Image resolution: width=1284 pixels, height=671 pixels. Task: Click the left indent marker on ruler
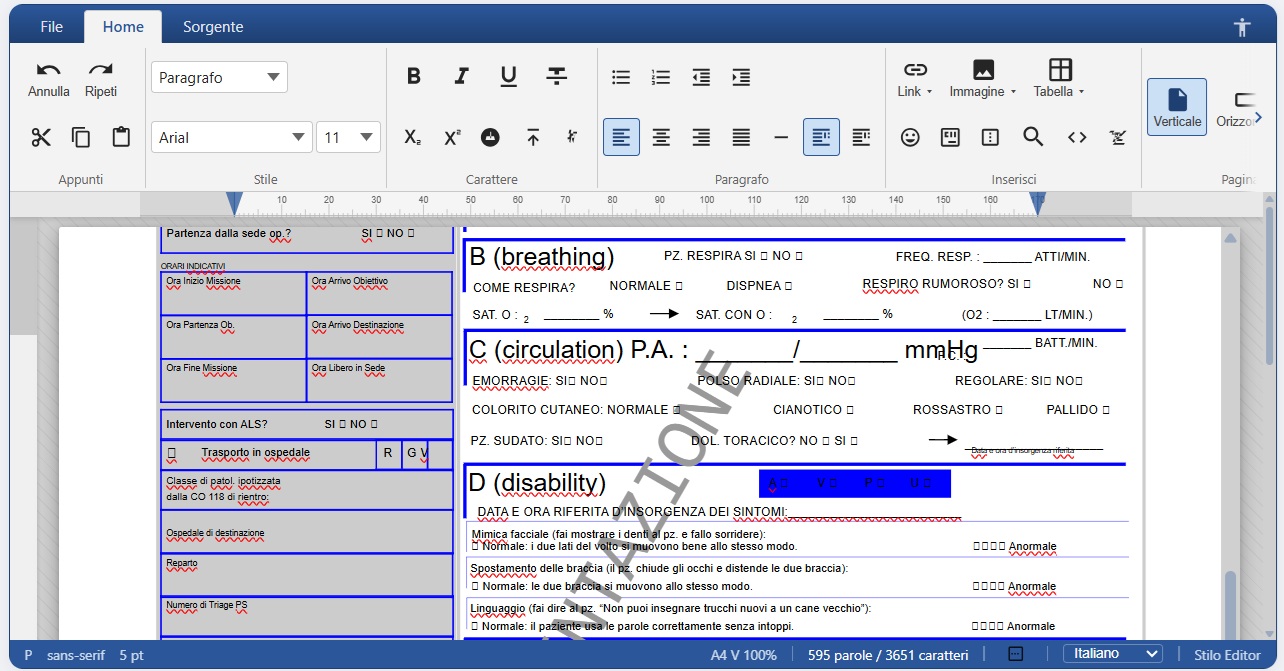[x=234, y=204]
